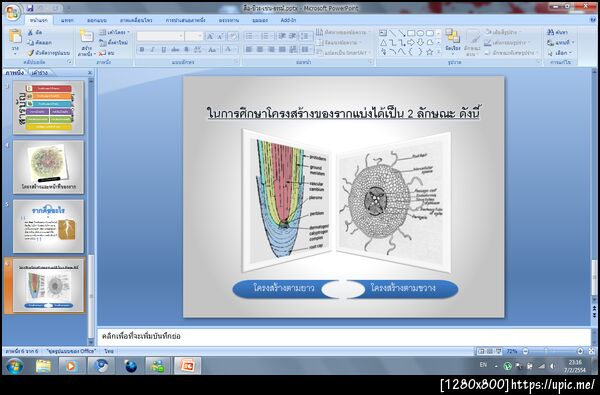The height and width of the screenshot is (395, 600).
Task: Toggle text shadow formatting
Action: pyautogui.click(x=187, y=49)
